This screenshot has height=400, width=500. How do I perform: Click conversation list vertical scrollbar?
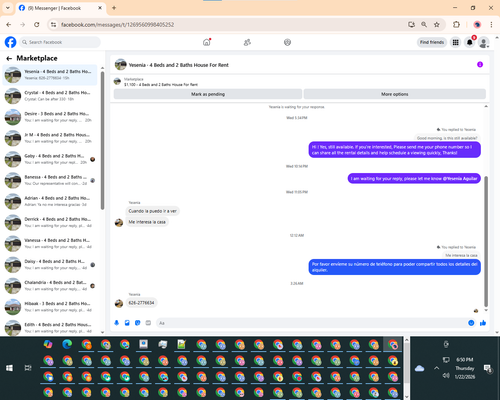click(x=102, y=141)
